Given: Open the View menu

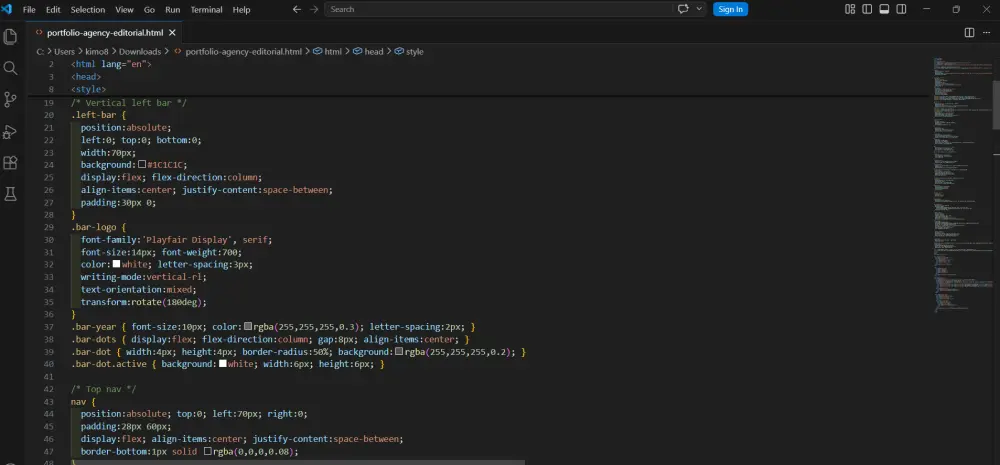Looking at the screenshot, I should (124, 10).
